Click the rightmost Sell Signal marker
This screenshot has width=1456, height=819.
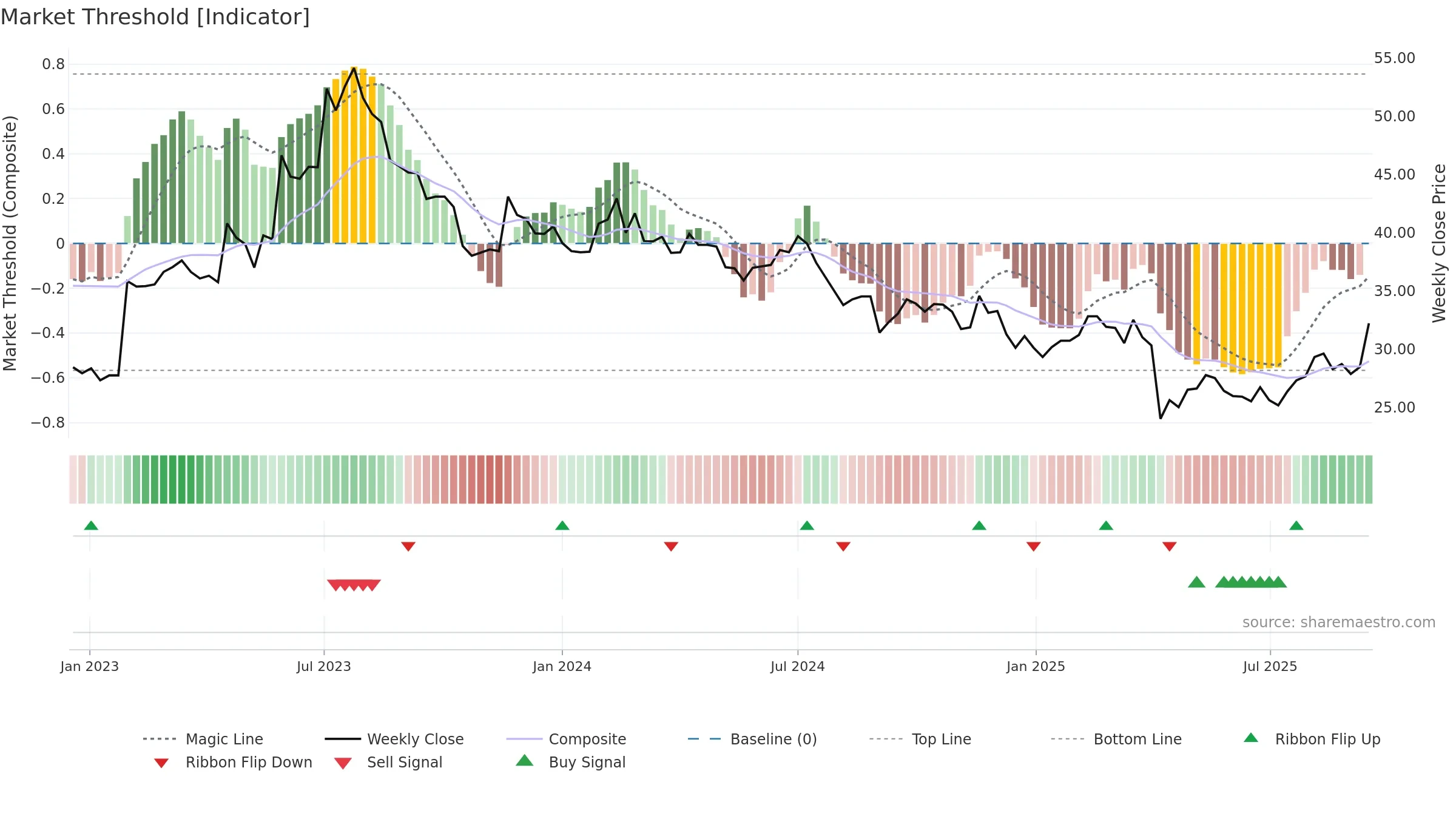point(372,585)
